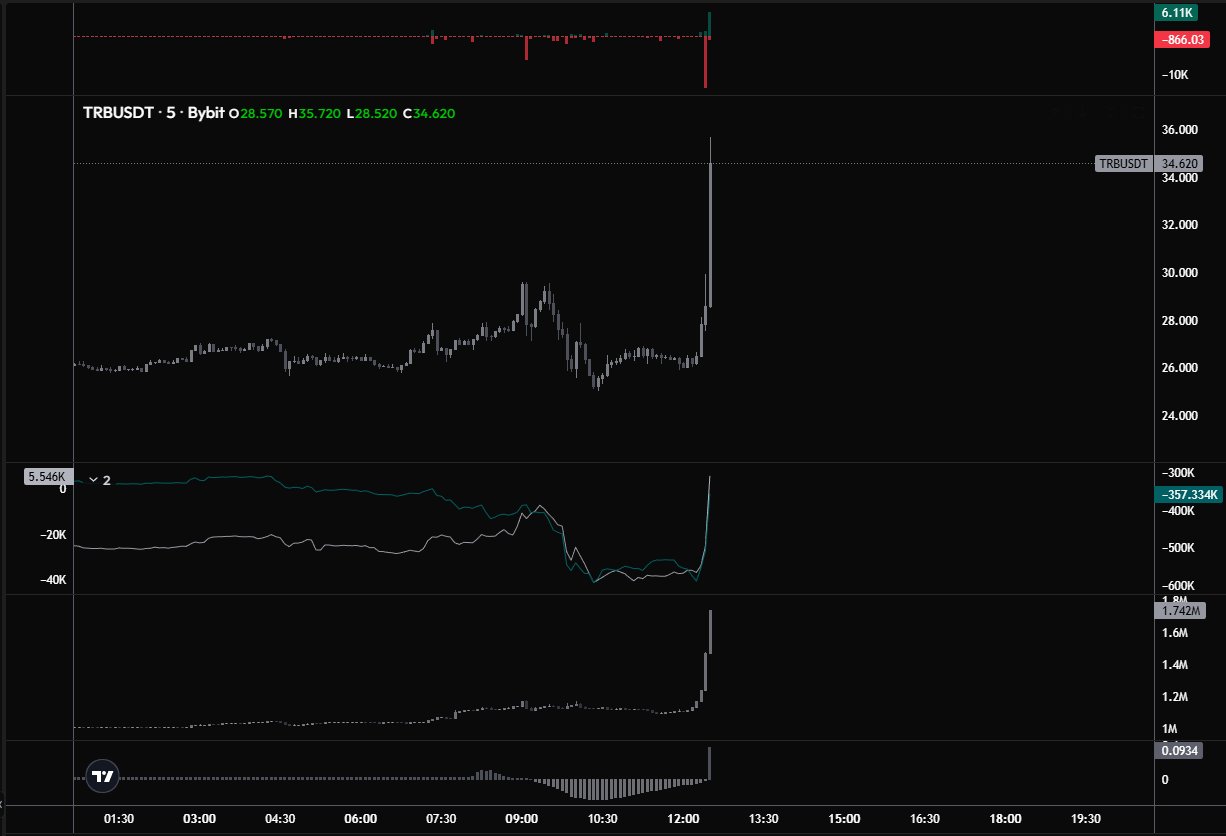The width and height of the screenshot is (1226, 836).
Task: Click the 24.000 price scale tick
Action: pos(1180,416)
